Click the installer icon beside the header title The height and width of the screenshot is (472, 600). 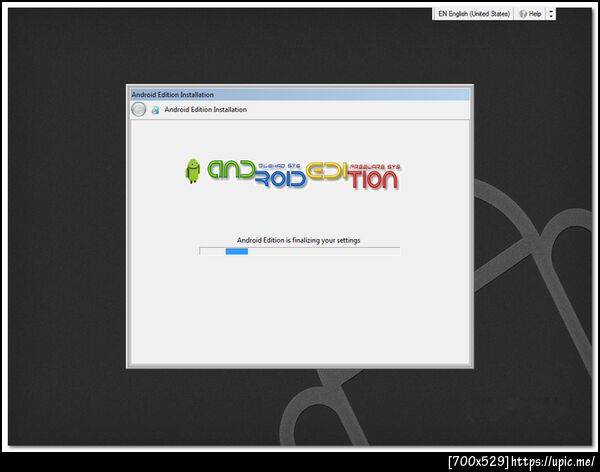[155, 110]
